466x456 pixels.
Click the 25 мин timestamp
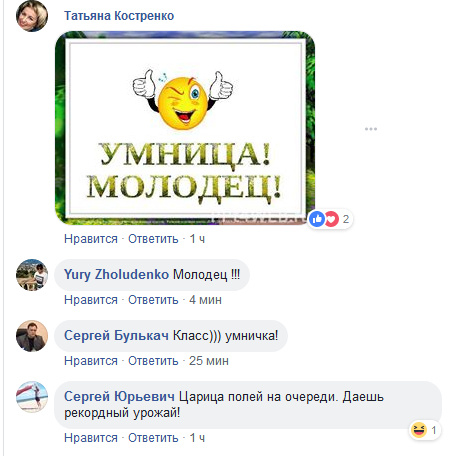pos(209,361)
